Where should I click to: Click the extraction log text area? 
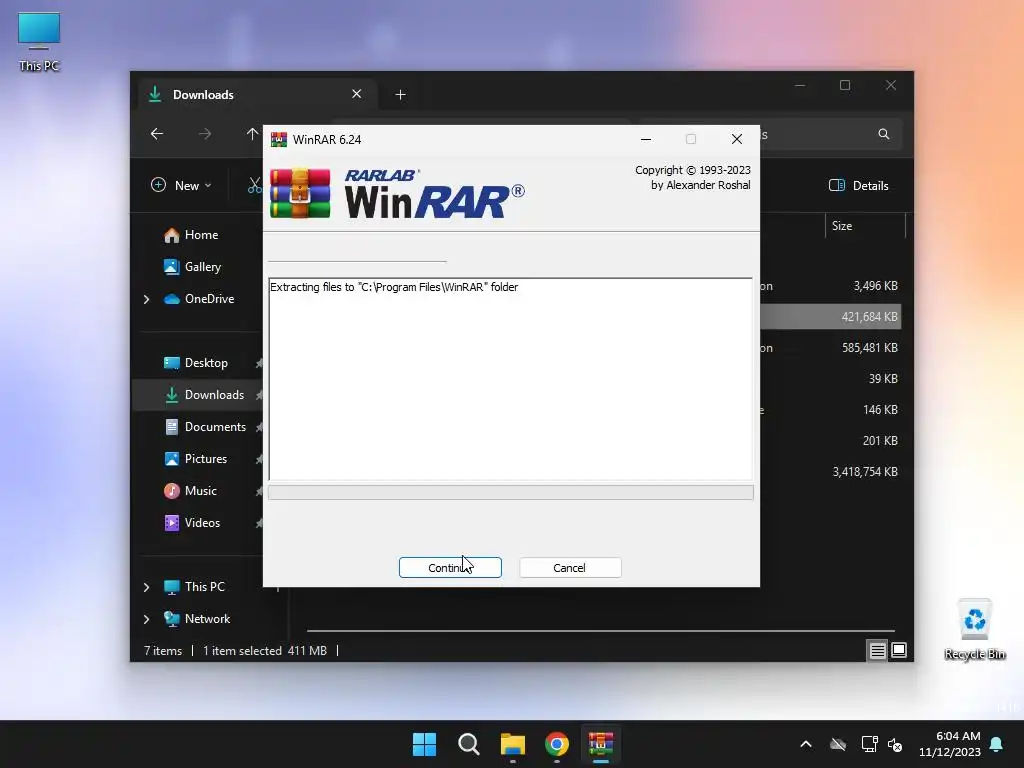coord(511,379)
